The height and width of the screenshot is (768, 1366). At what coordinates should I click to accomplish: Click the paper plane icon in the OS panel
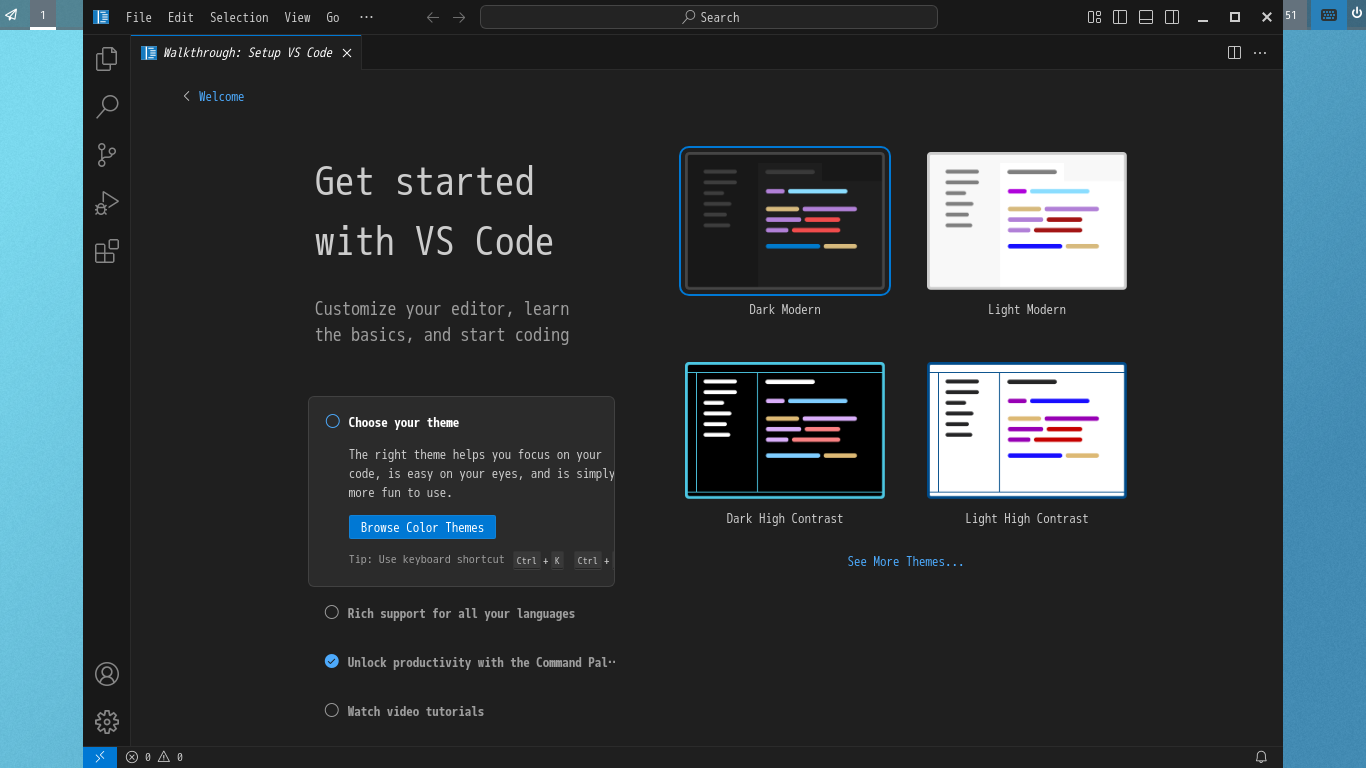[x=11, y=15]
